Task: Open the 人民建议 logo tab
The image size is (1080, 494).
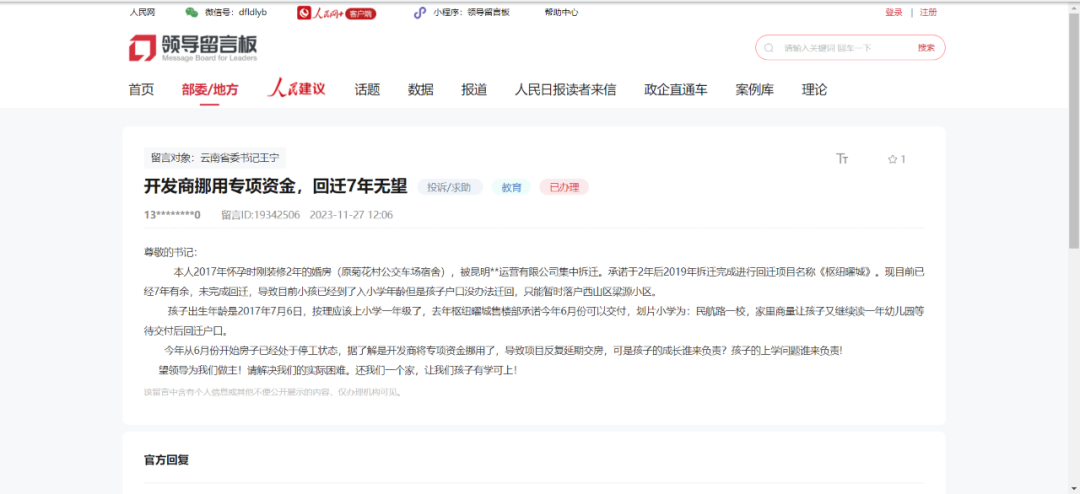Action: (297, 89)
